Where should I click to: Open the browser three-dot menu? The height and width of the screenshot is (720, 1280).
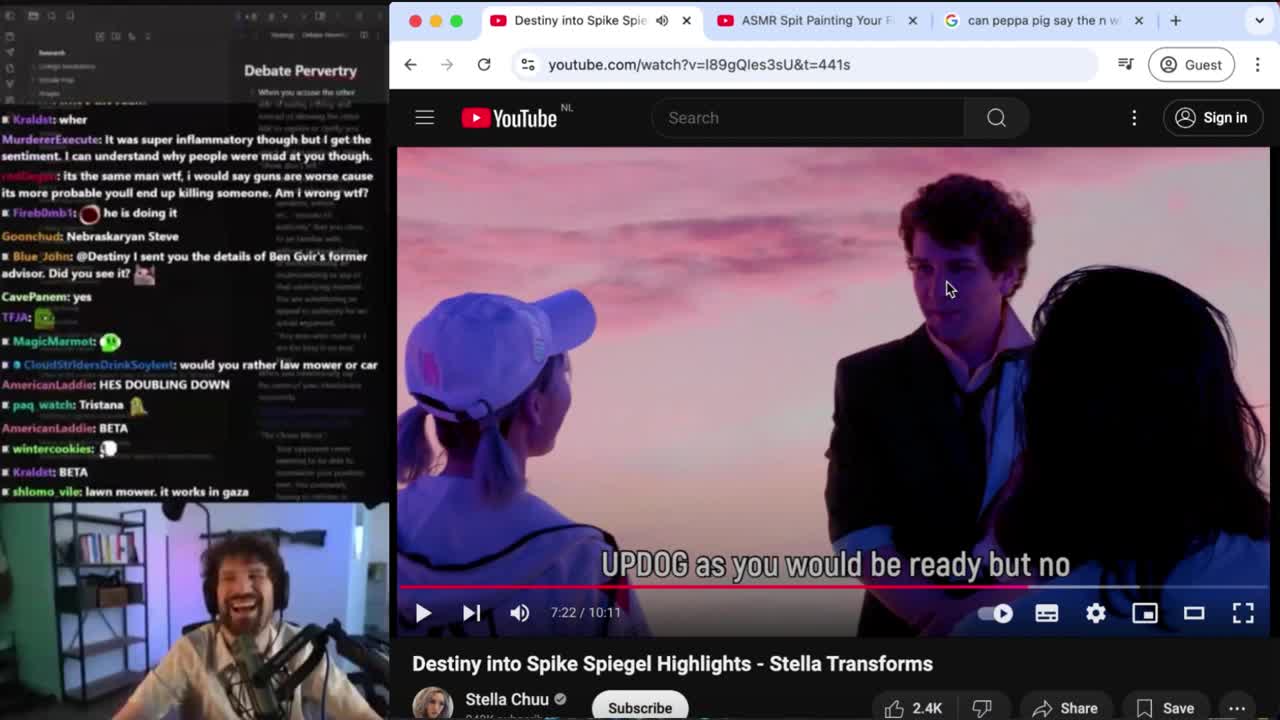1258,63
